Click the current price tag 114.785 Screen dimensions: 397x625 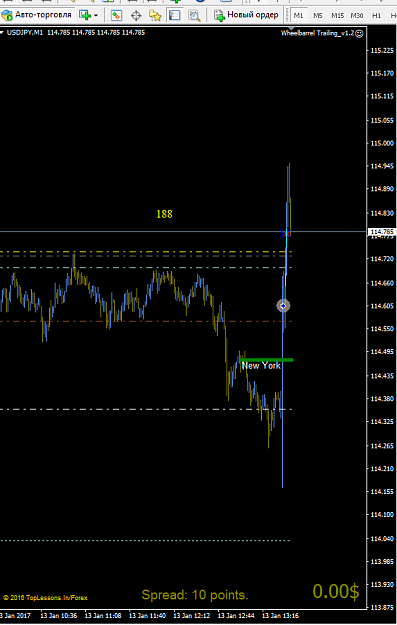pyautogui.click(x=382, y=232)
